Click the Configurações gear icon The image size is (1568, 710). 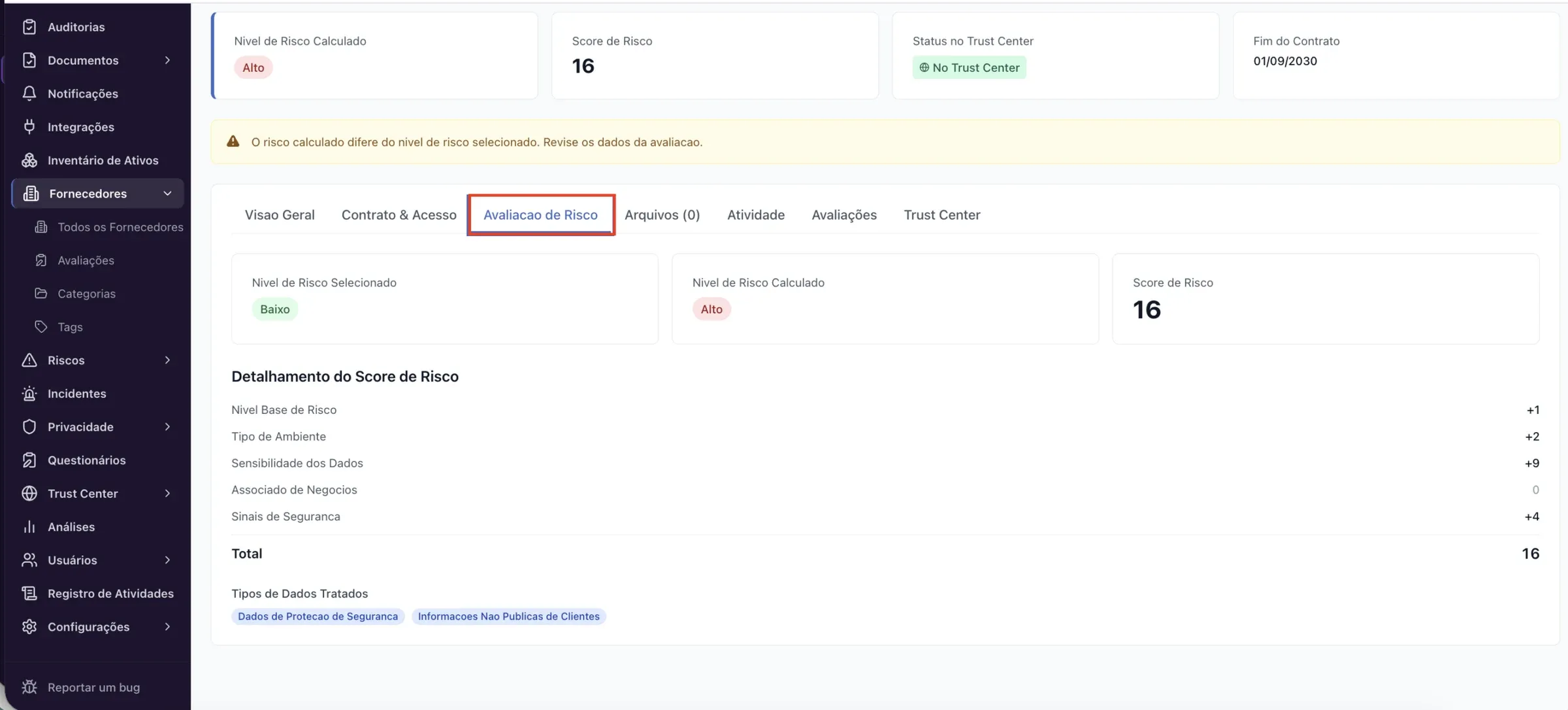(x=29, y=627)
